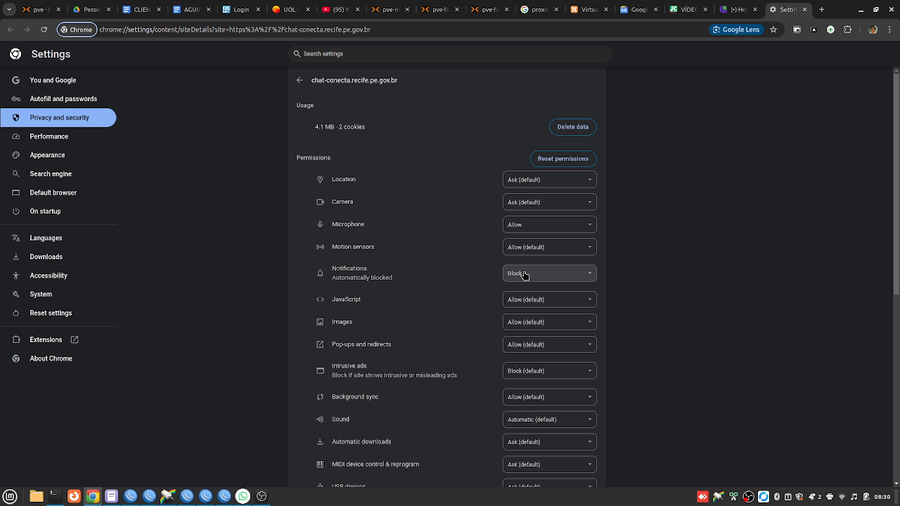Open the Location permission dropdown
This screenshot has height=506, width=900.
tap(549, 180)
